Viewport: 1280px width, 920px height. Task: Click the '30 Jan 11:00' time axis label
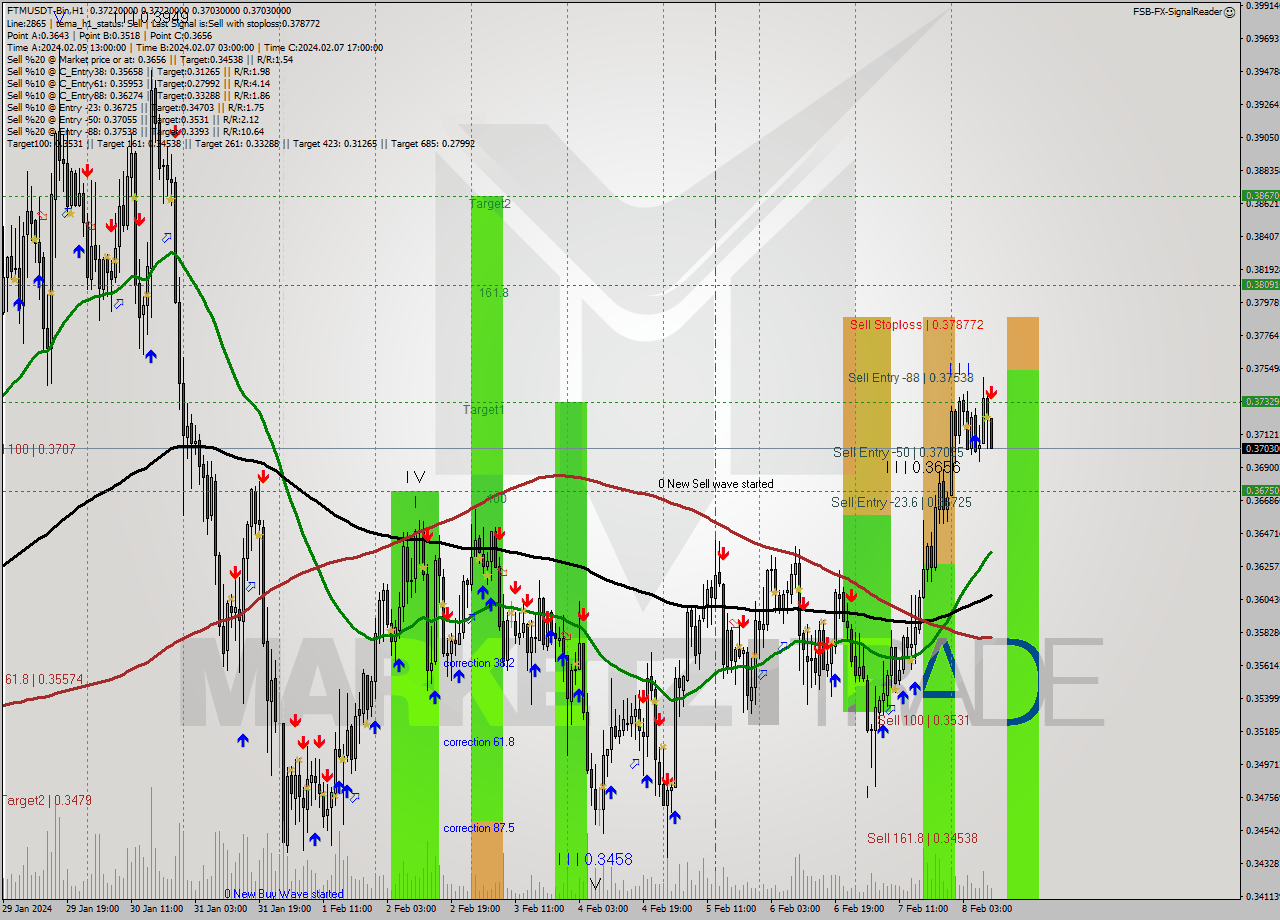156,909
